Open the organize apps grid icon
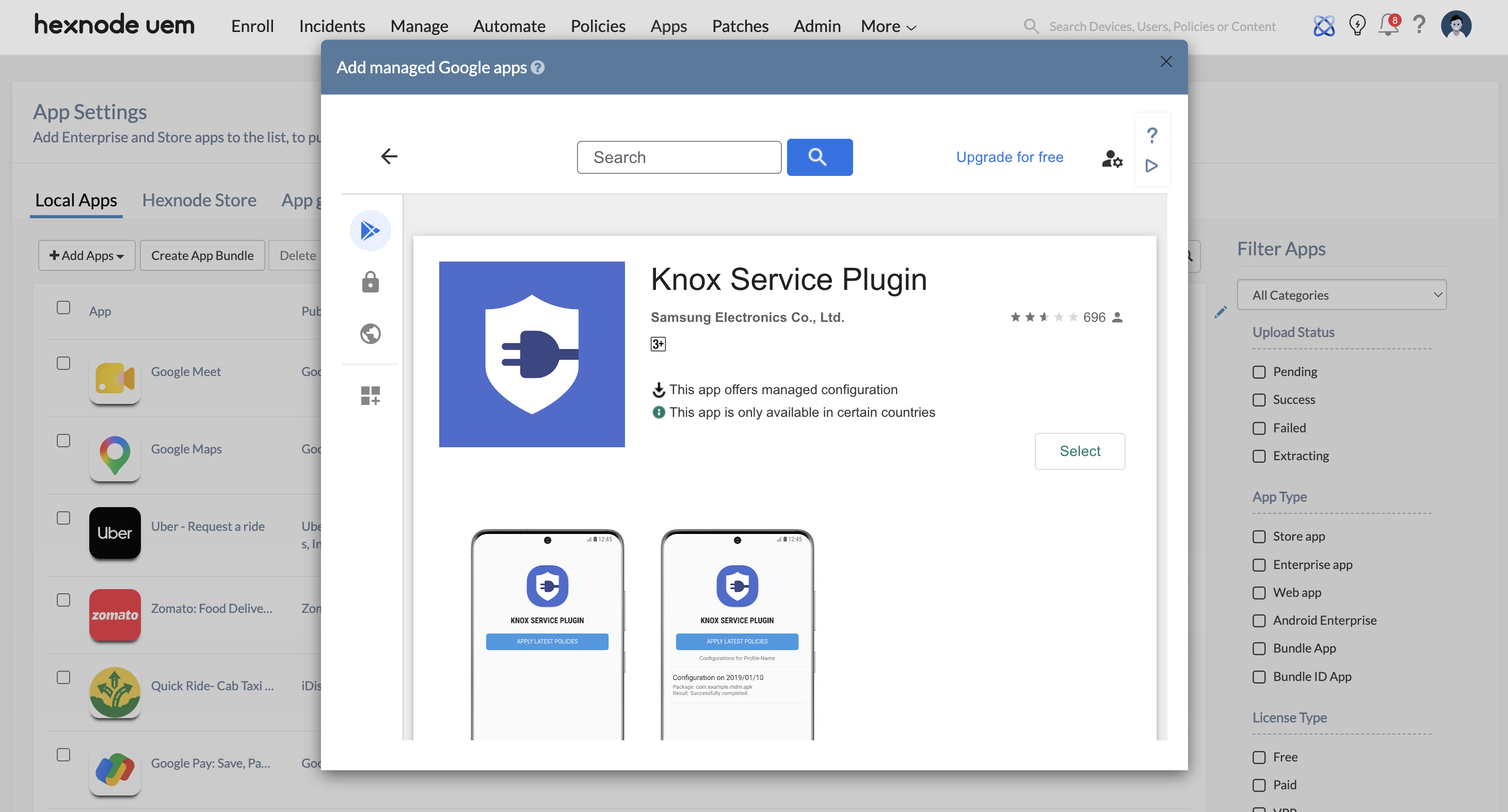1508x812 pixels. (x=370, y=396)
